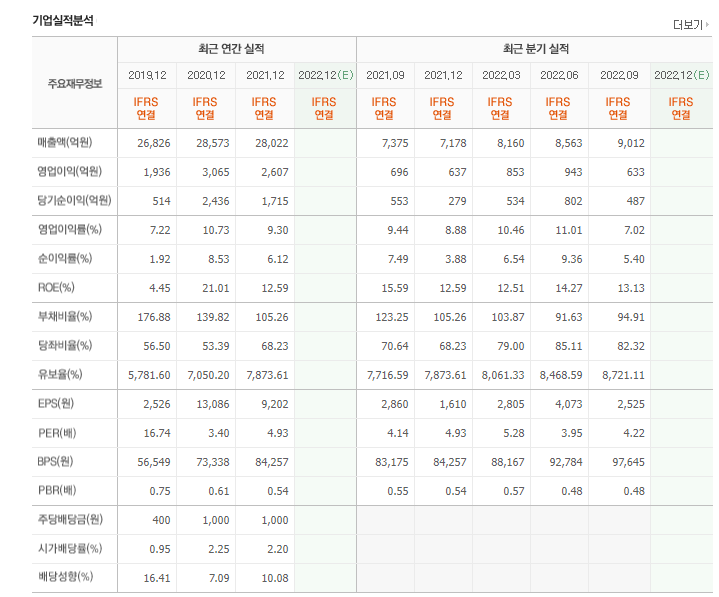This screenshot has width=719, height=597.
Task: Click the 영업이익률(%) row label
Action: pyautogui.click(x=70, y=229)
